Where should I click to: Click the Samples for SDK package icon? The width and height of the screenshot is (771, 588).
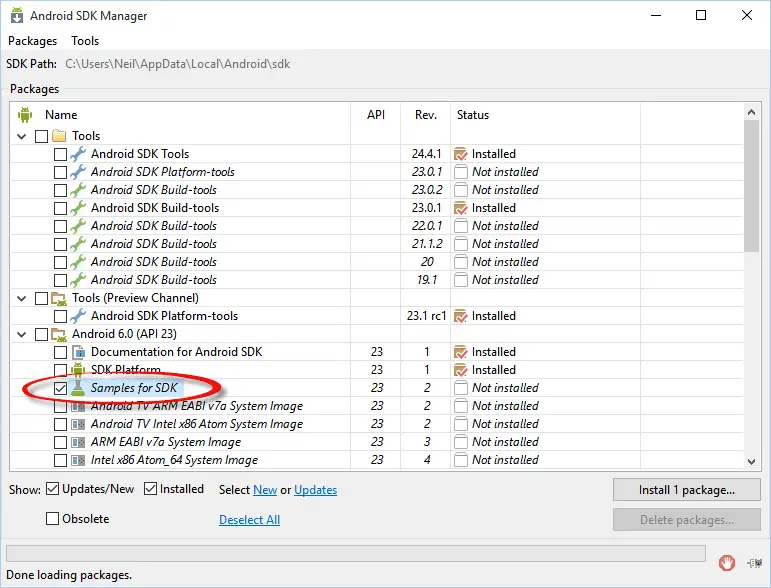point(78,388)
